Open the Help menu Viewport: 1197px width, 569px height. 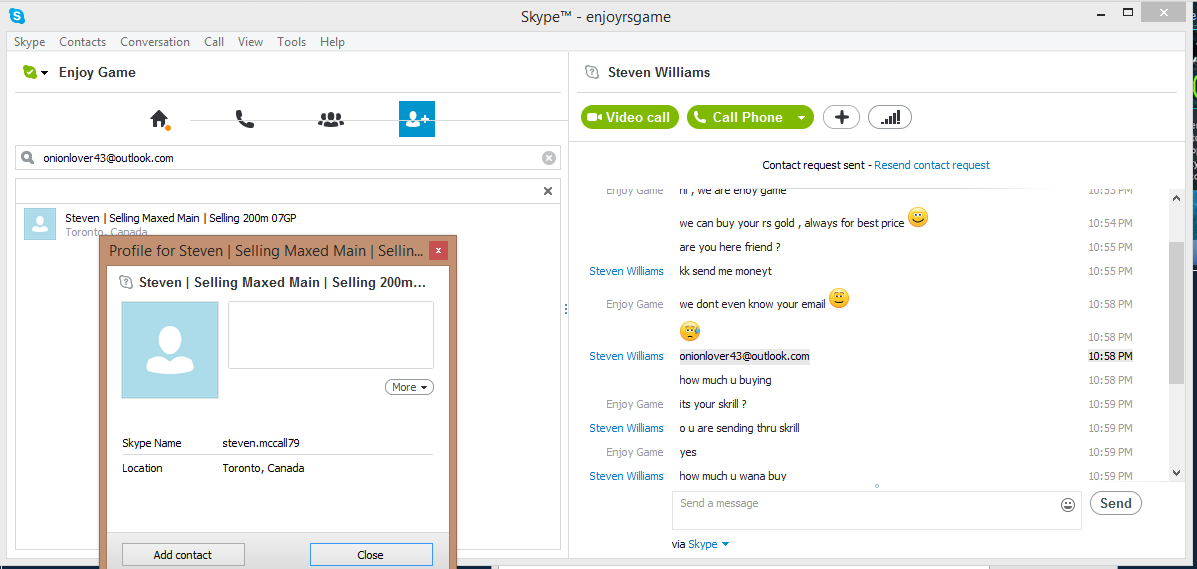point(332,42)
